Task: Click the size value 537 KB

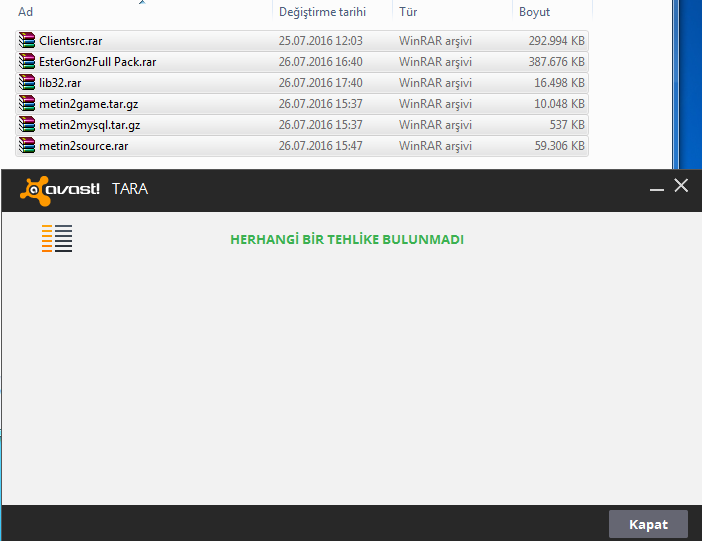Action: coord(567,125)
